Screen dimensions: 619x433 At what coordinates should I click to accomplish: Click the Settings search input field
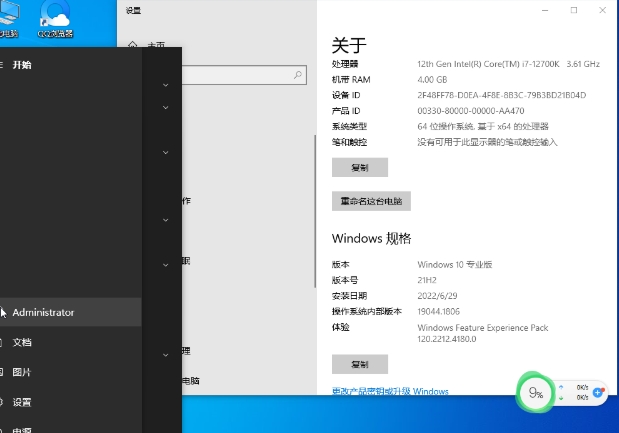(x=240, y=75)
